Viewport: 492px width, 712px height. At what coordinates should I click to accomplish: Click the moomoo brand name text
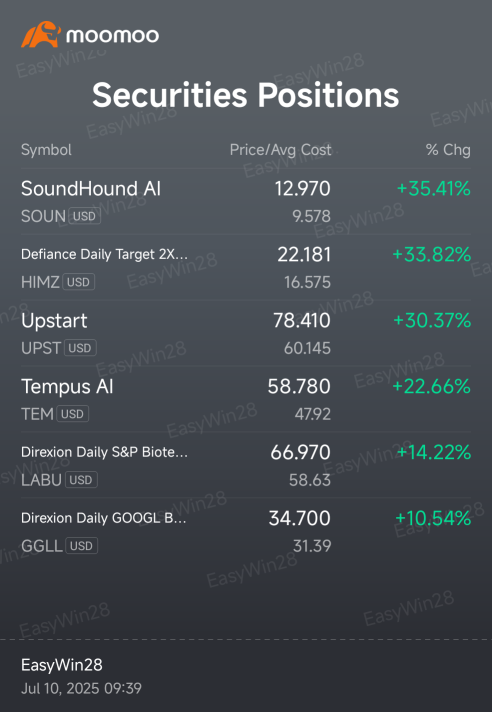click(x=113, y=35)
